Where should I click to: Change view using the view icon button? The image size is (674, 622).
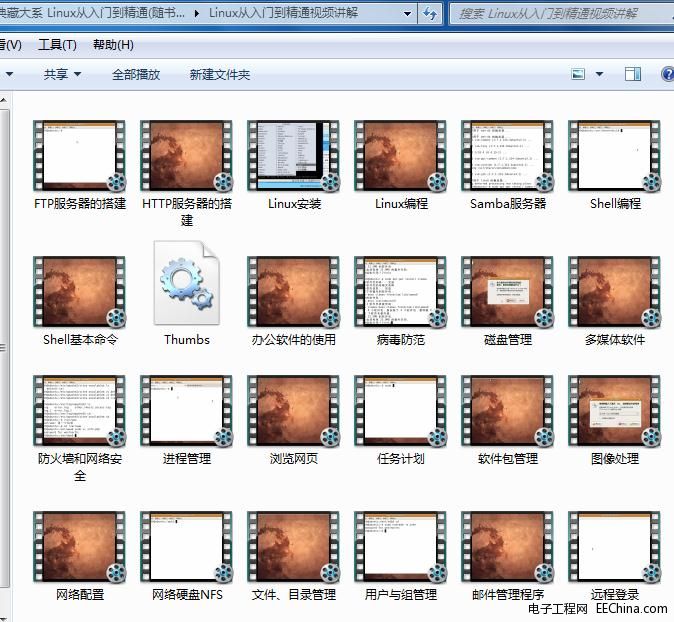click(x=578, y=74)
